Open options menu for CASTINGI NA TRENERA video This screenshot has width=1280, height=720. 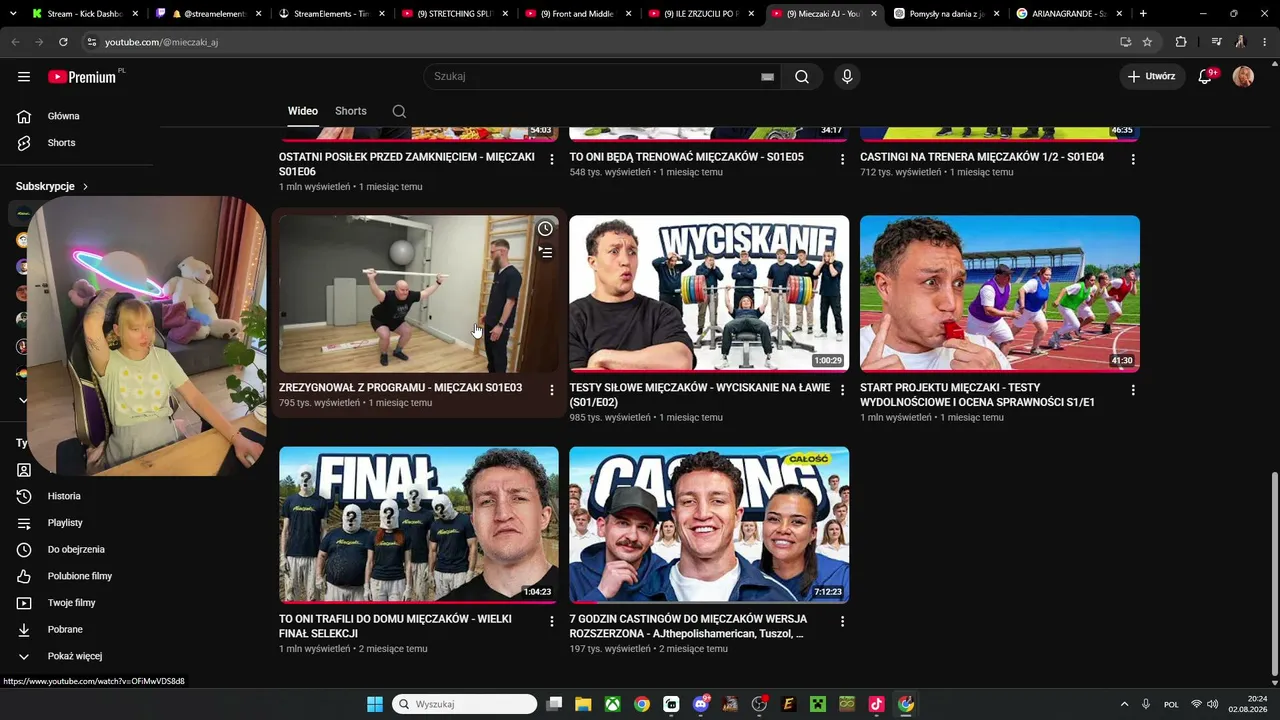1133,160
